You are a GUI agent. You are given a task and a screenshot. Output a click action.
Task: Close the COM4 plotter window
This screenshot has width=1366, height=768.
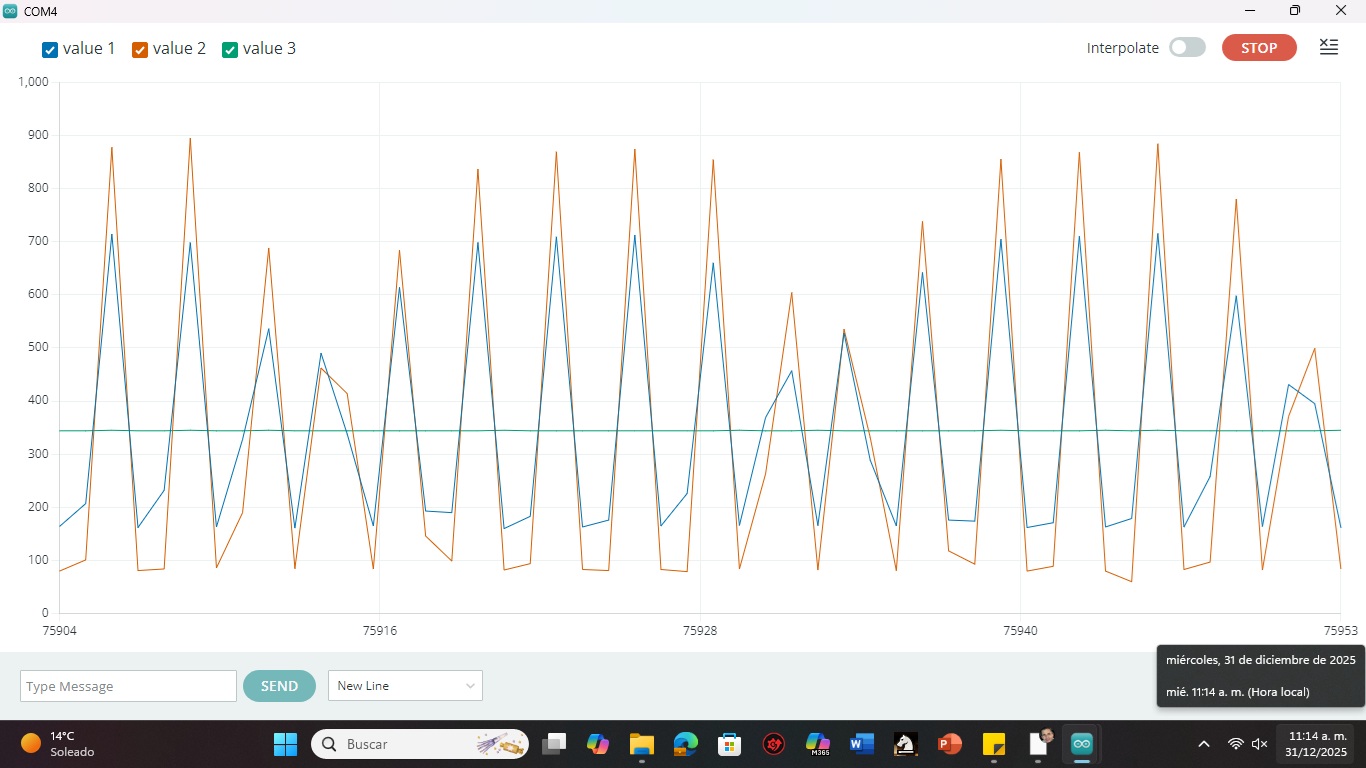click(1341, 10)
